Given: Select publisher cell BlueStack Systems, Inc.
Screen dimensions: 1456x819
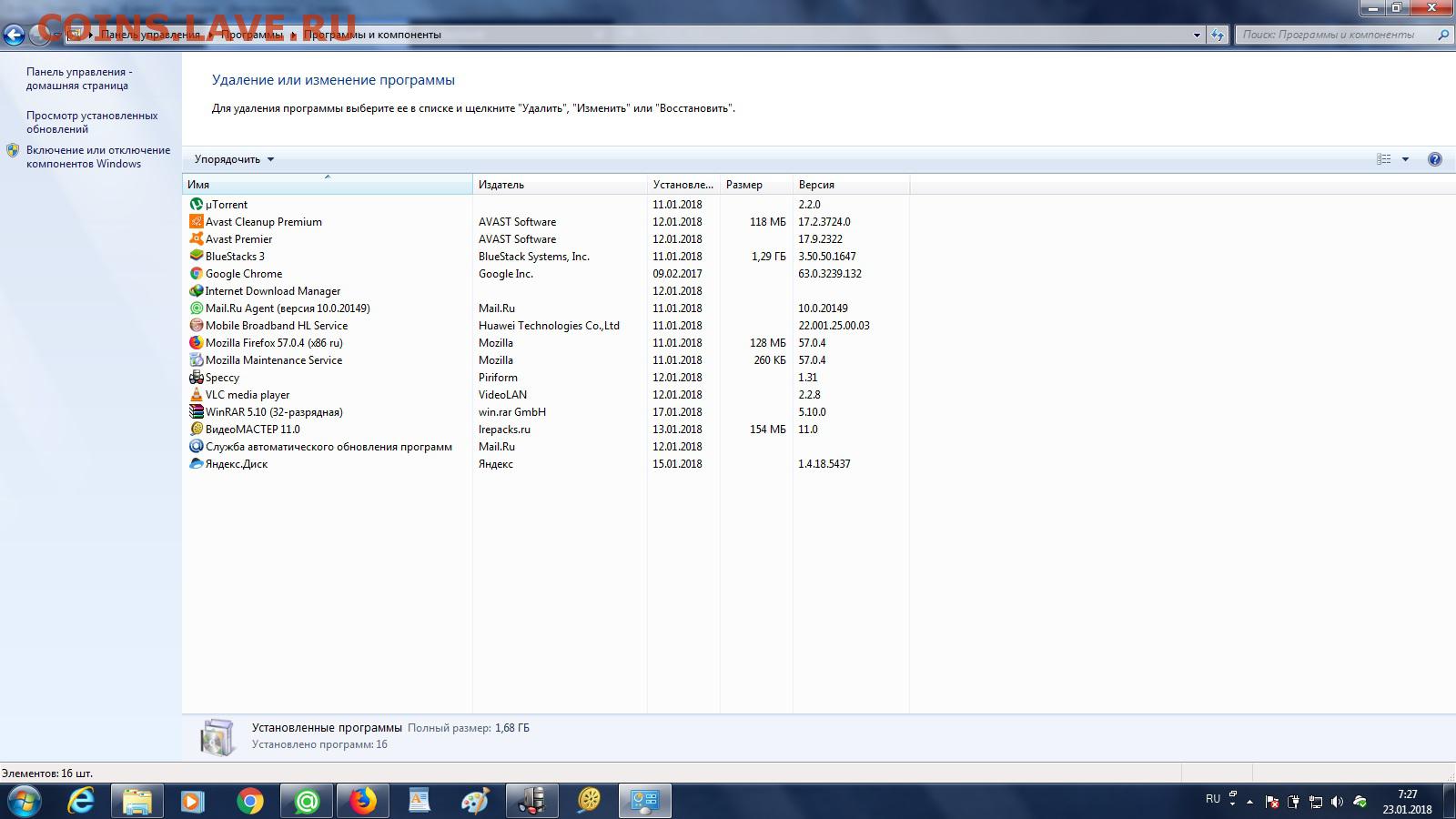Looking at the screenshot, I should 534,257.
